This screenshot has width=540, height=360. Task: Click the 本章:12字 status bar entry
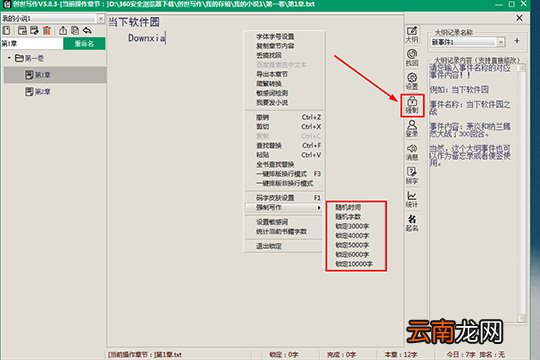401,354
